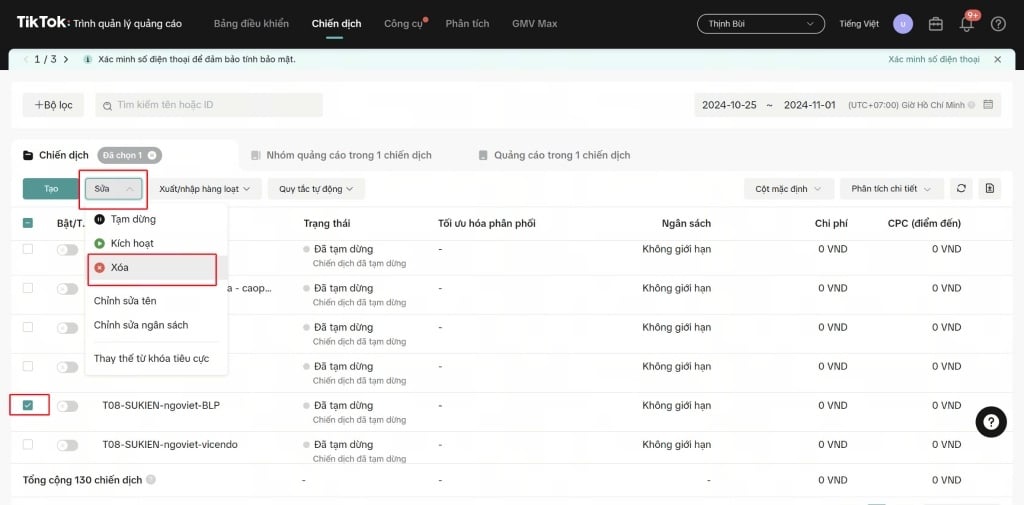Image resolution: width=1024 pixels, height=505 pixels.
Task: Toggle the select-all header checkbox
Action: (x=28, y=223)
